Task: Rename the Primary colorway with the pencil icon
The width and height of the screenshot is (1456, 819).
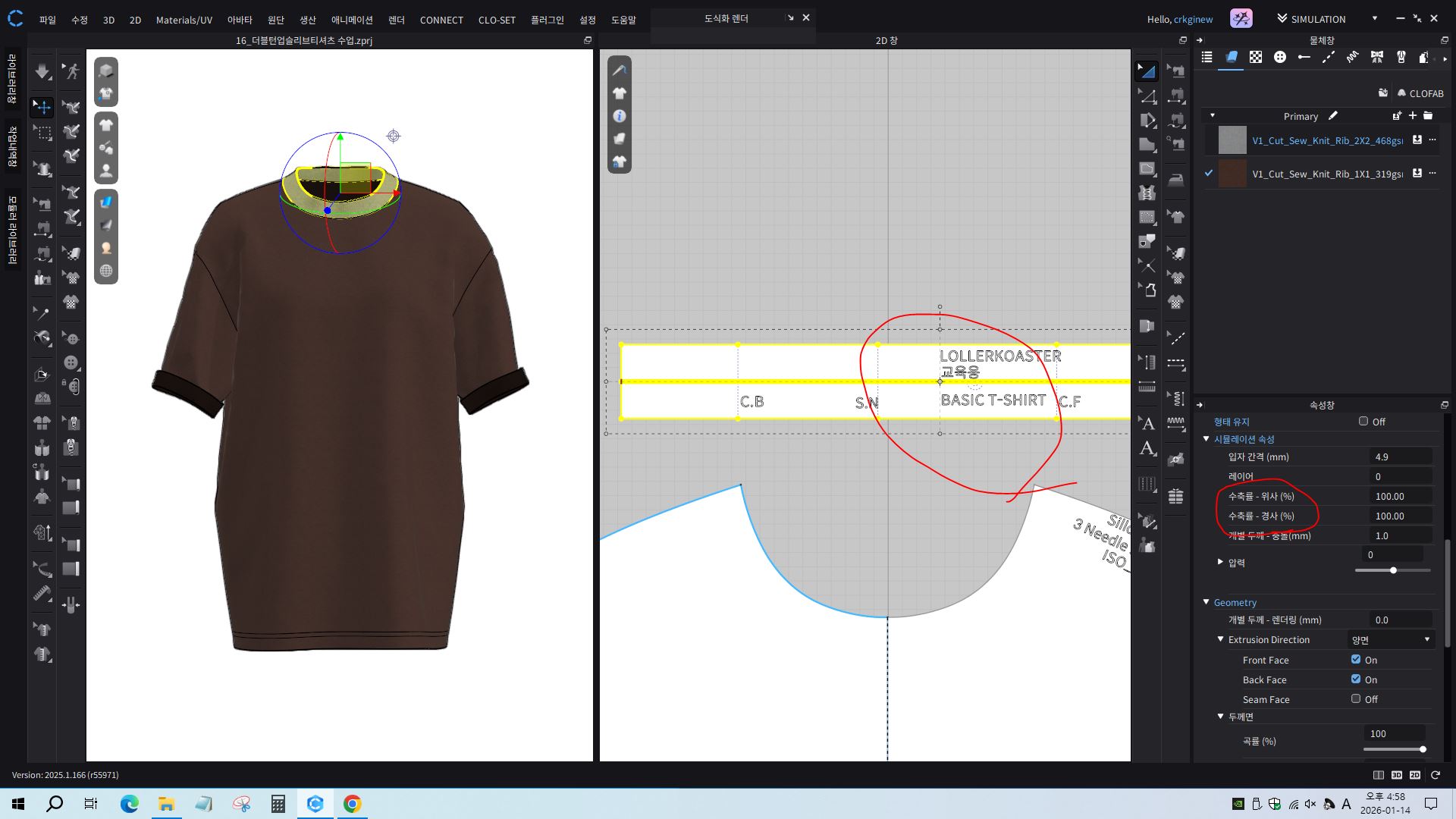Action: tap(1332, 116)
